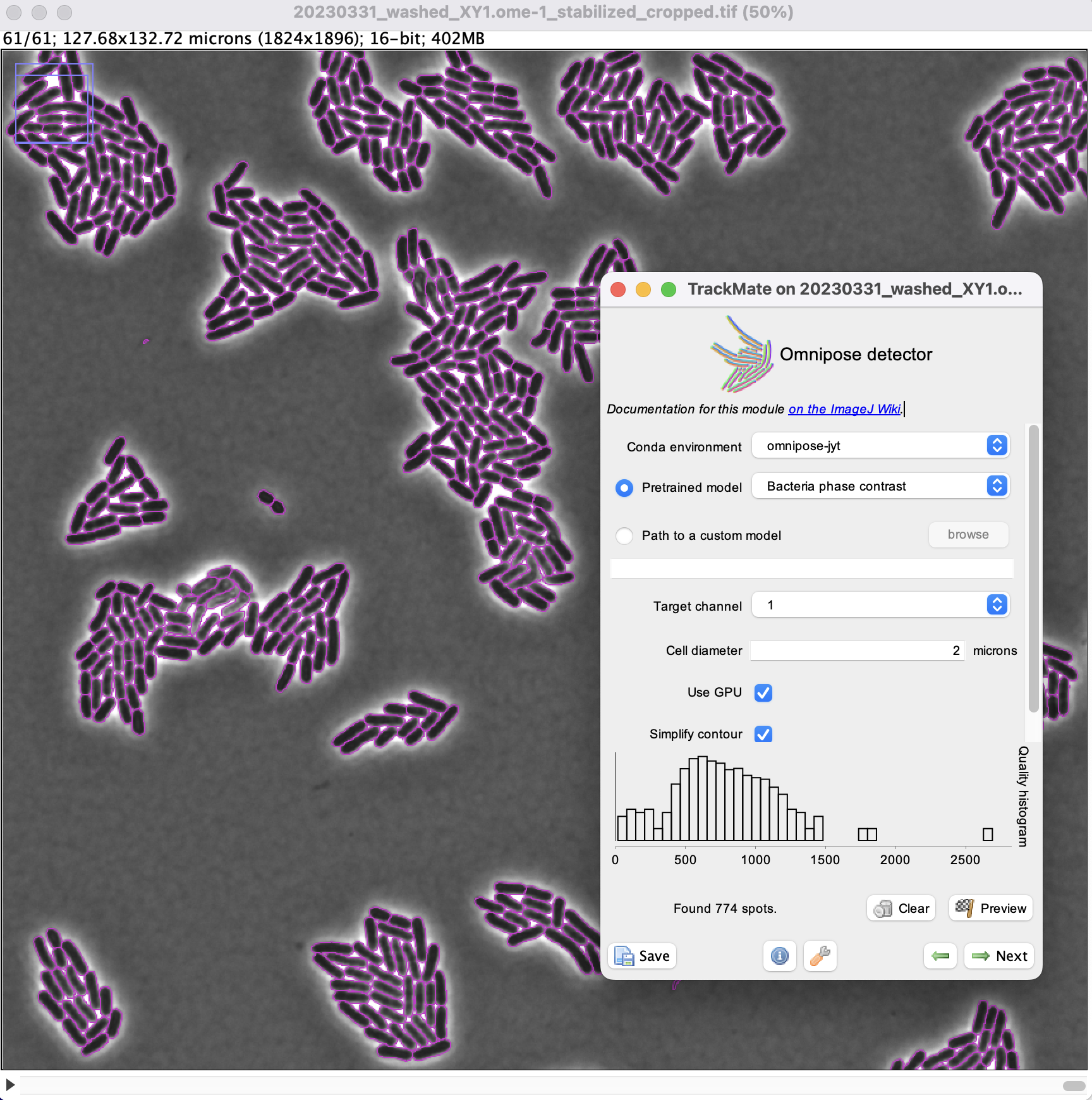
Task: Save the TrackMate session via floppy disk icon
Action: [x=641, y=956]
